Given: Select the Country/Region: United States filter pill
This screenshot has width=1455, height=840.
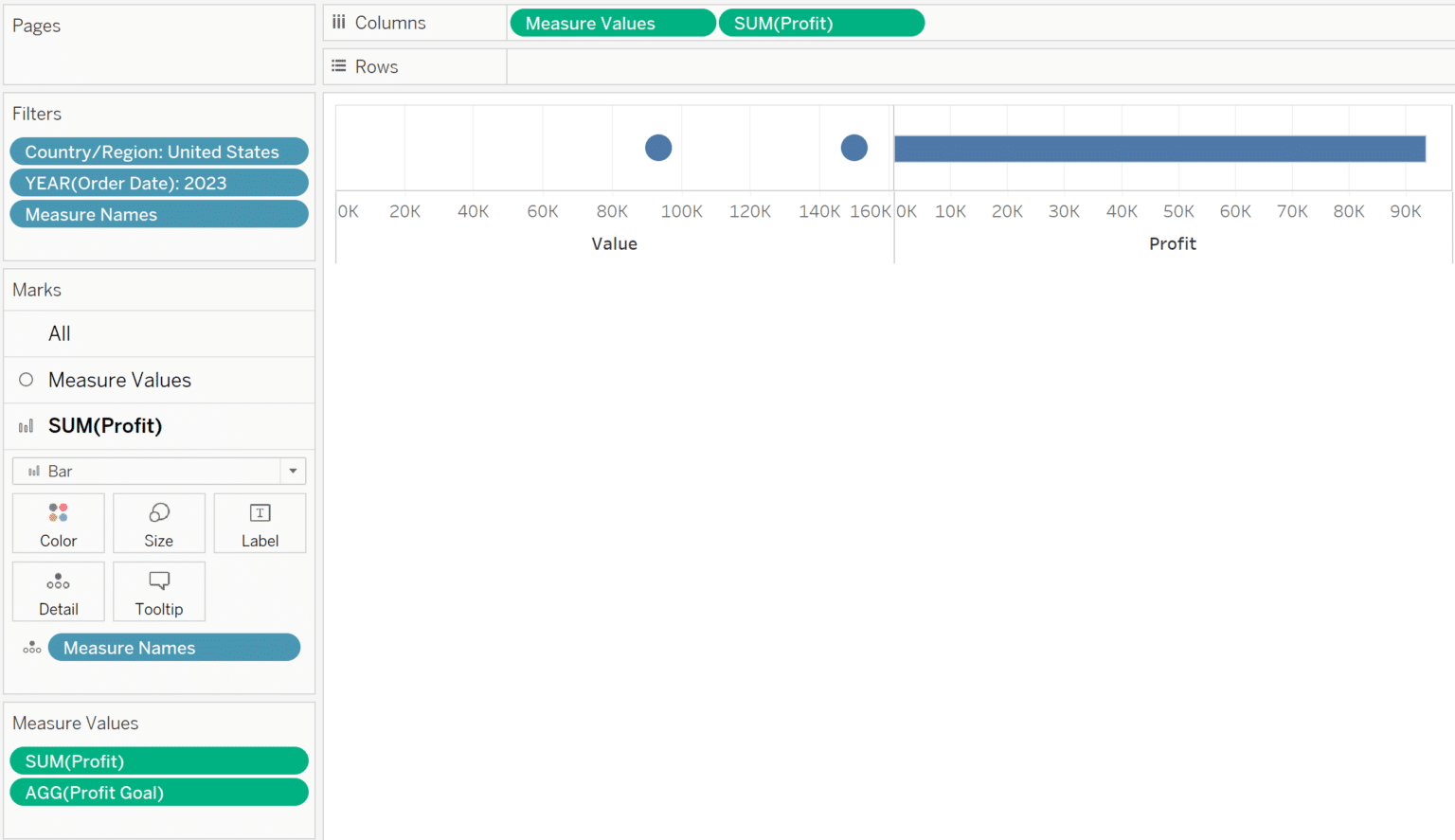Looking at the screenshot, I should (158, 151).
